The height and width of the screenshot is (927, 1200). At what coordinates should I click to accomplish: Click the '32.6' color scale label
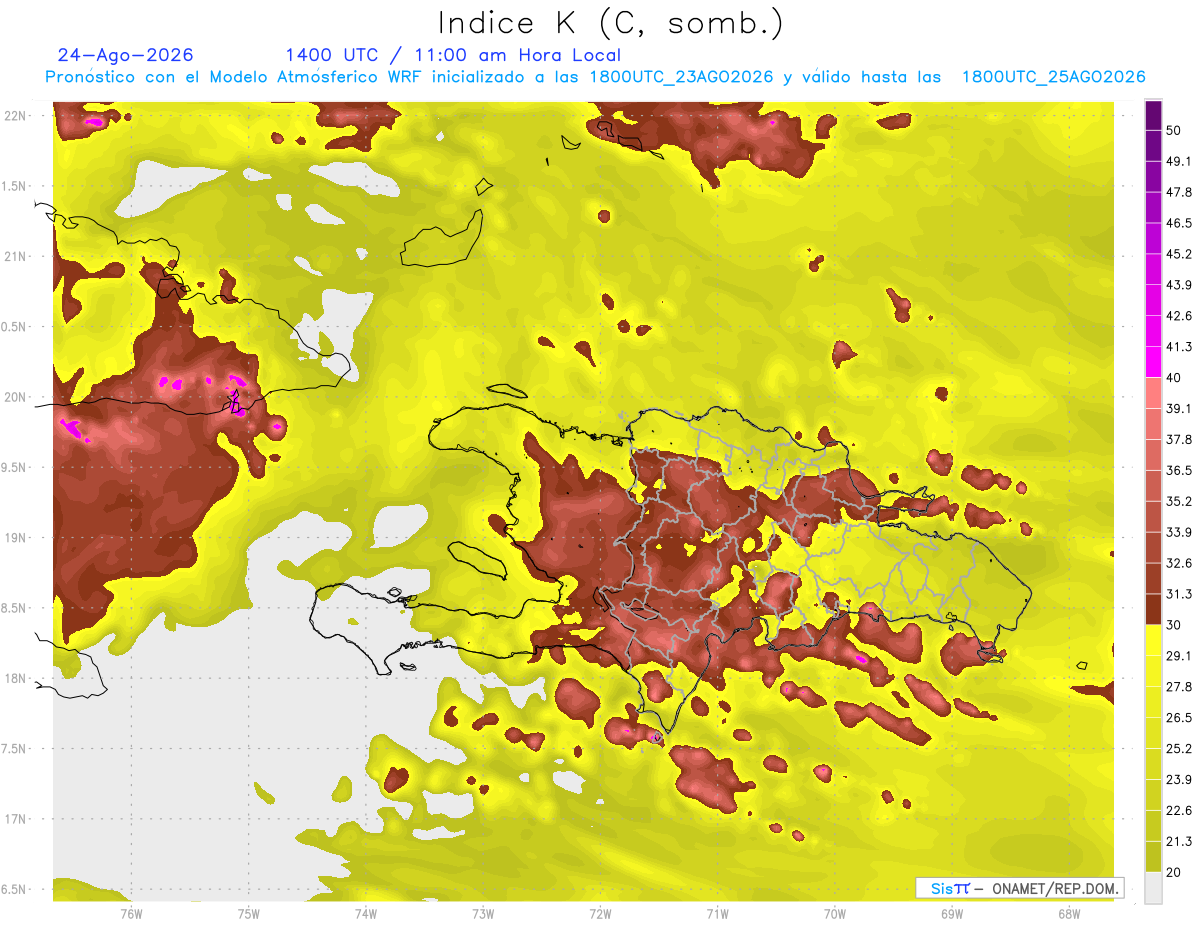[x=1178, y=563]
